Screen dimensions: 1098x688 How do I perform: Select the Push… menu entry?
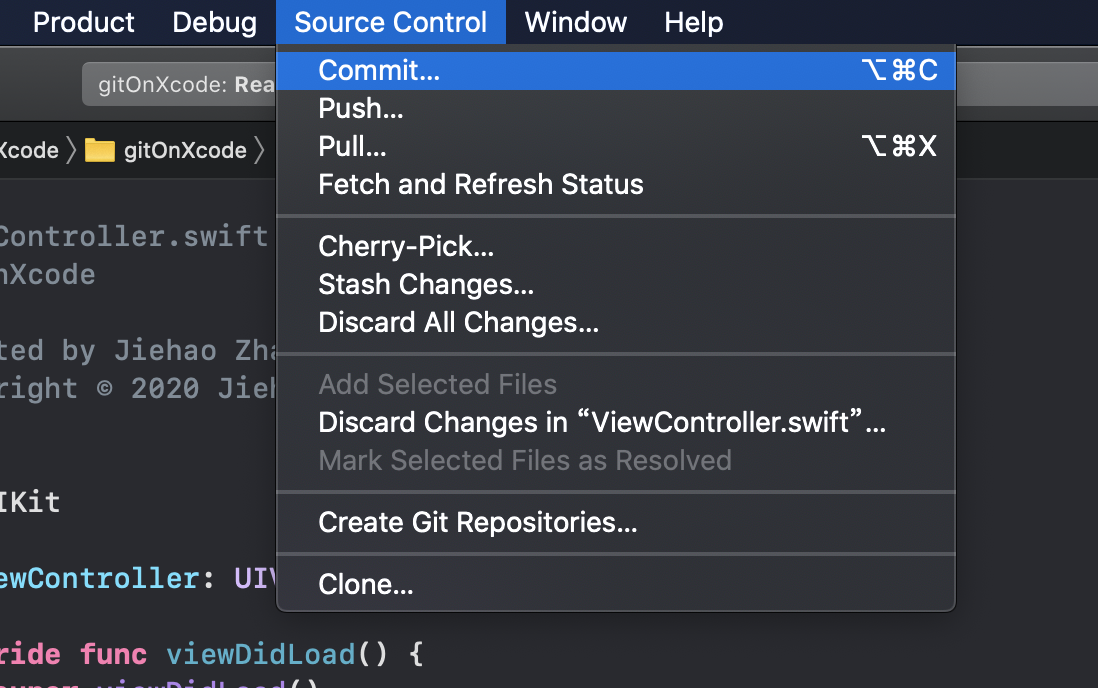[361, 108]
